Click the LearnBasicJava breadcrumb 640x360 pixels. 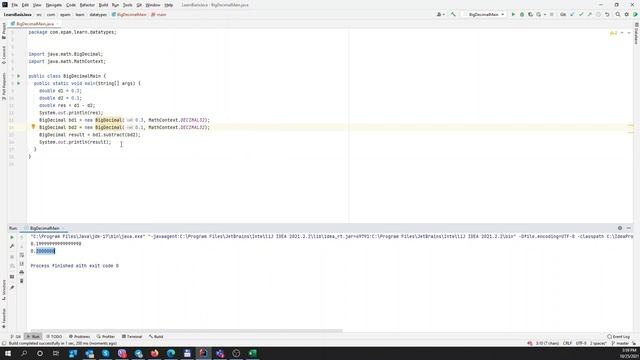[x=17, y=14]
